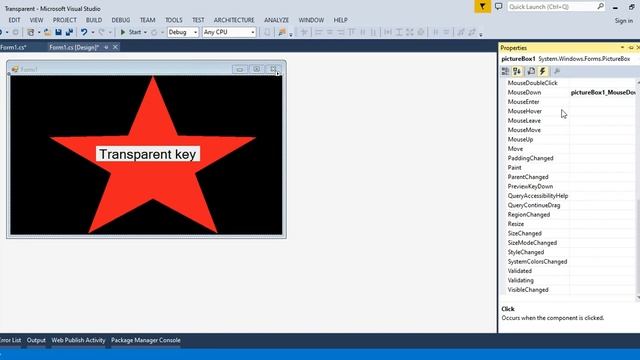The image size is (640, 360).
Task: Open the EDIT menu
Action: point(14,20)
